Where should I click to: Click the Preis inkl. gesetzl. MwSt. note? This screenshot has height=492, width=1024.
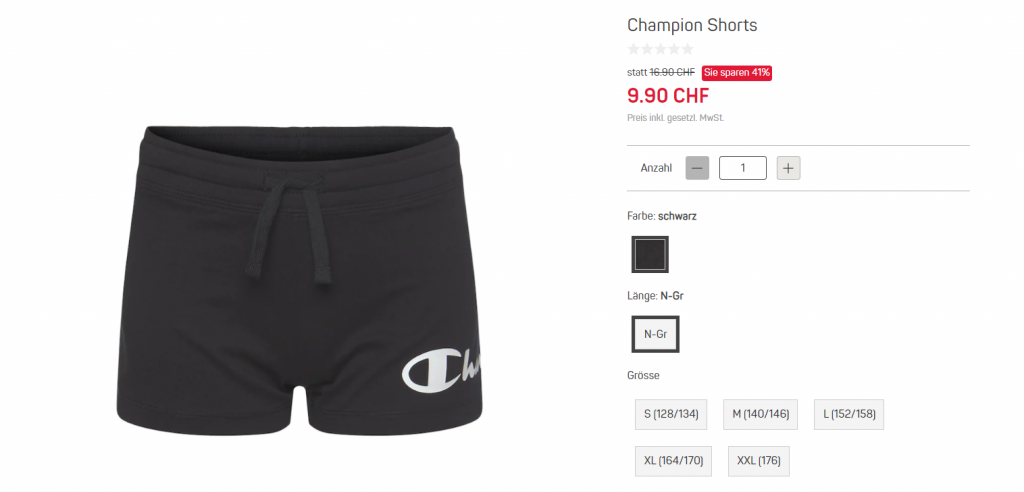tap(675, 118)
